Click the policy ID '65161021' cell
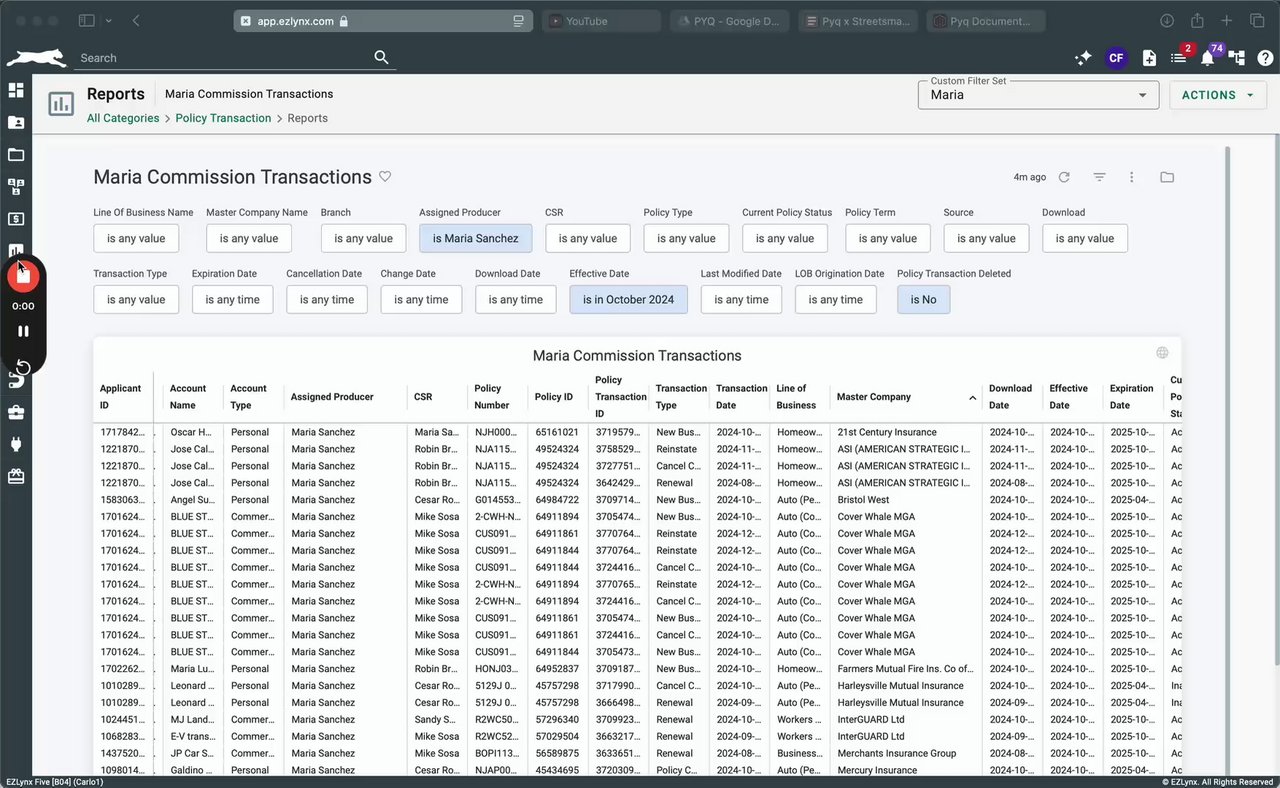 [556, 432]
